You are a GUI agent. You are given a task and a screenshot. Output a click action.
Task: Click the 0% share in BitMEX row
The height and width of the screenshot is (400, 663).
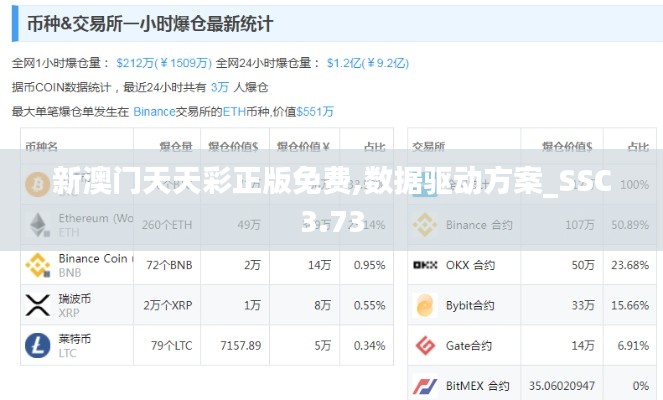click(x=641, y=386)
